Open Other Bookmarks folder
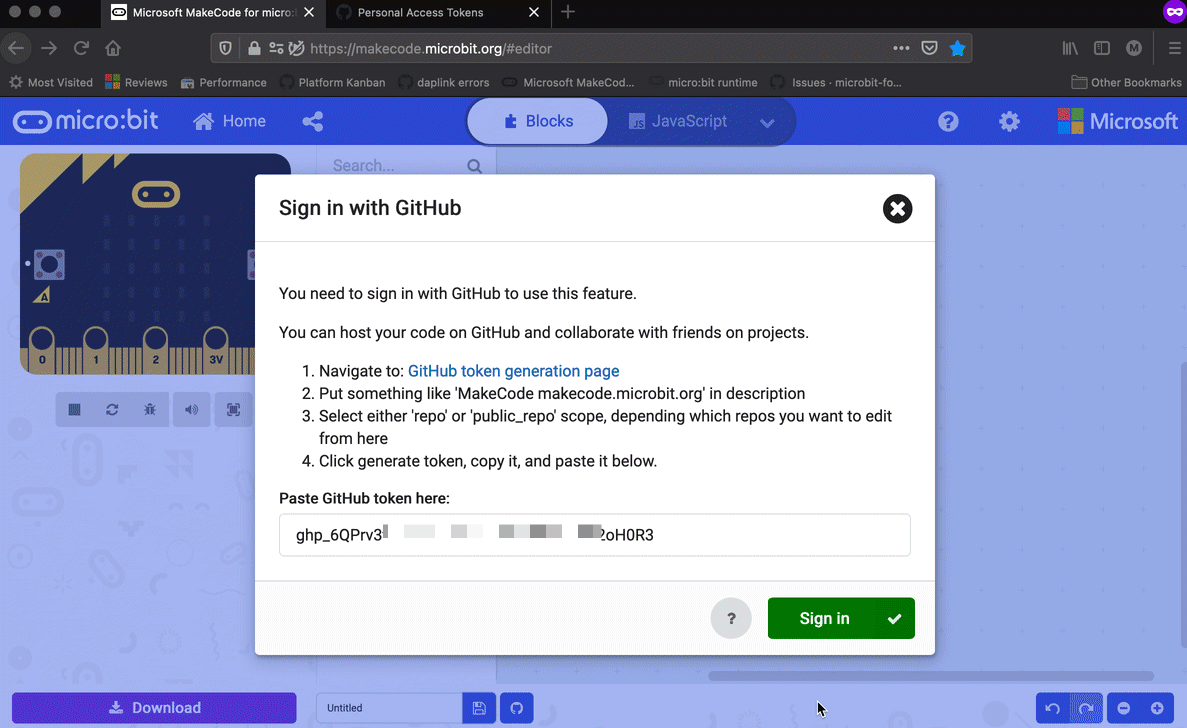 click(x=1126, y=82)
